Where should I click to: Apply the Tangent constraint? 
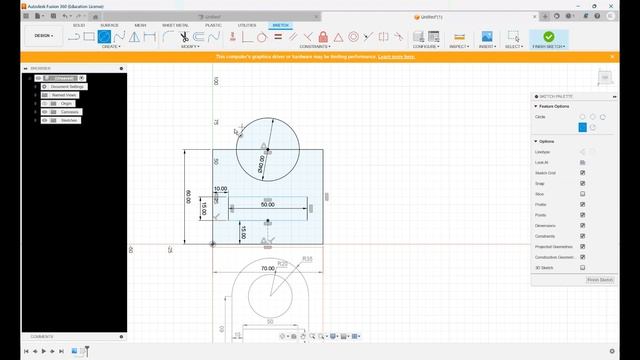pos(262,37)
